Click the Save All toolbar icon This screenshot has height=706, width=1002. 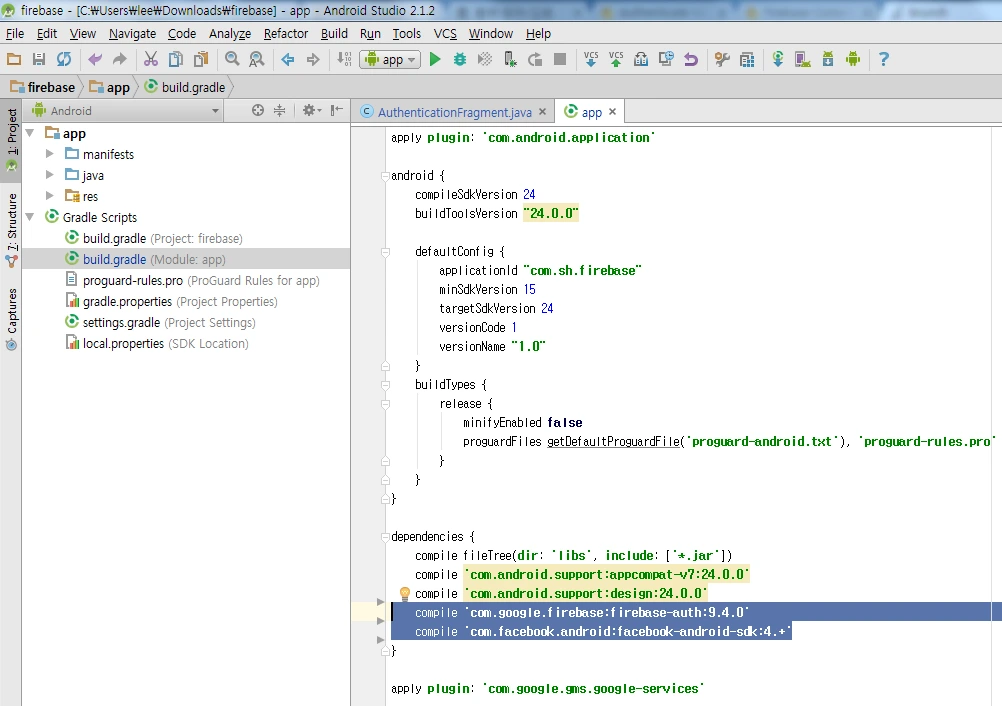pos(39,60)
